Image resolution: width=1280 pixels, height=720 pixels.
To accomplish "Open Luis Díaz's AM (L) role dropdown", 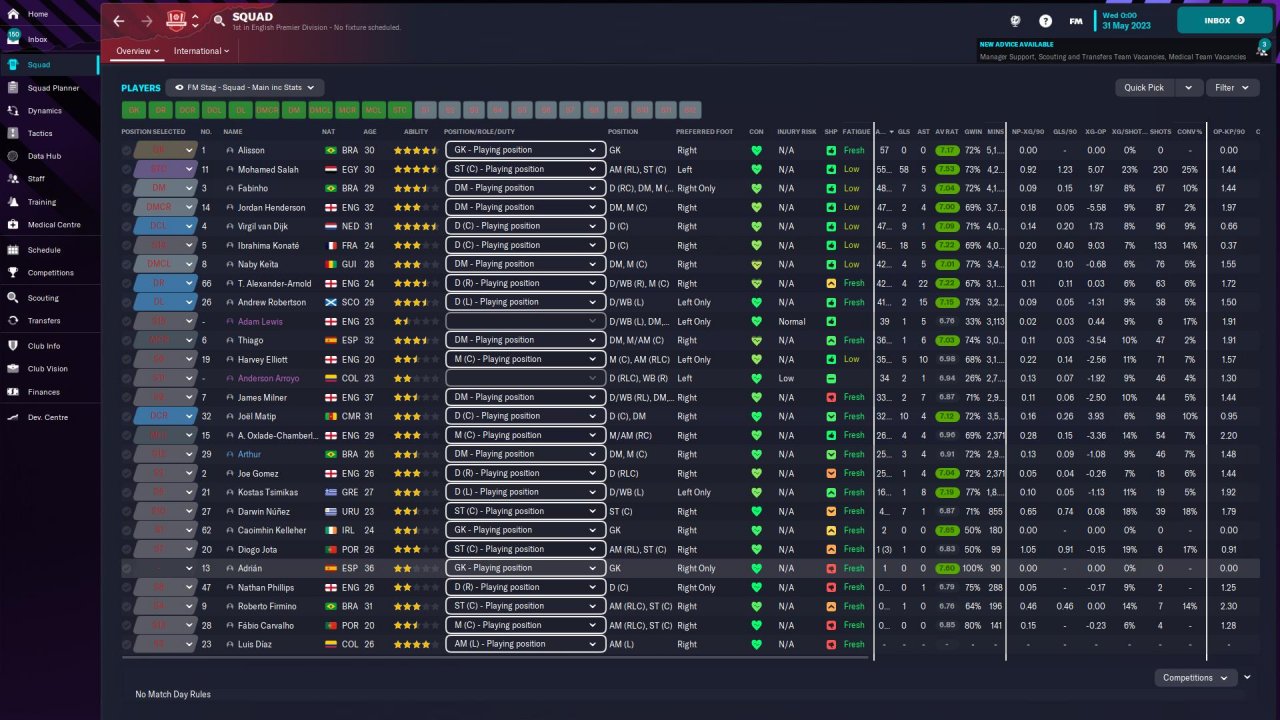I will coord(525,644).
